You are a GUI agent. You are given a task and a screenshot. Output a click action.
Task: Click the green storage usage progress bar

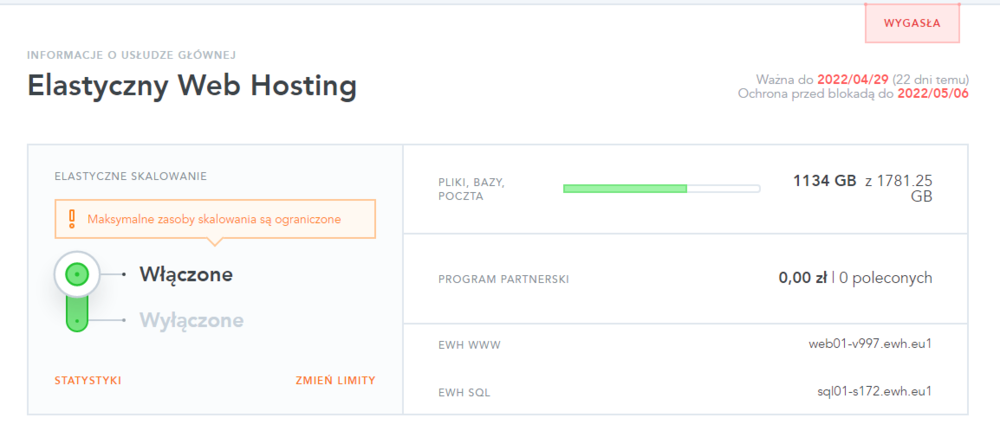click(x=661, y=188)
